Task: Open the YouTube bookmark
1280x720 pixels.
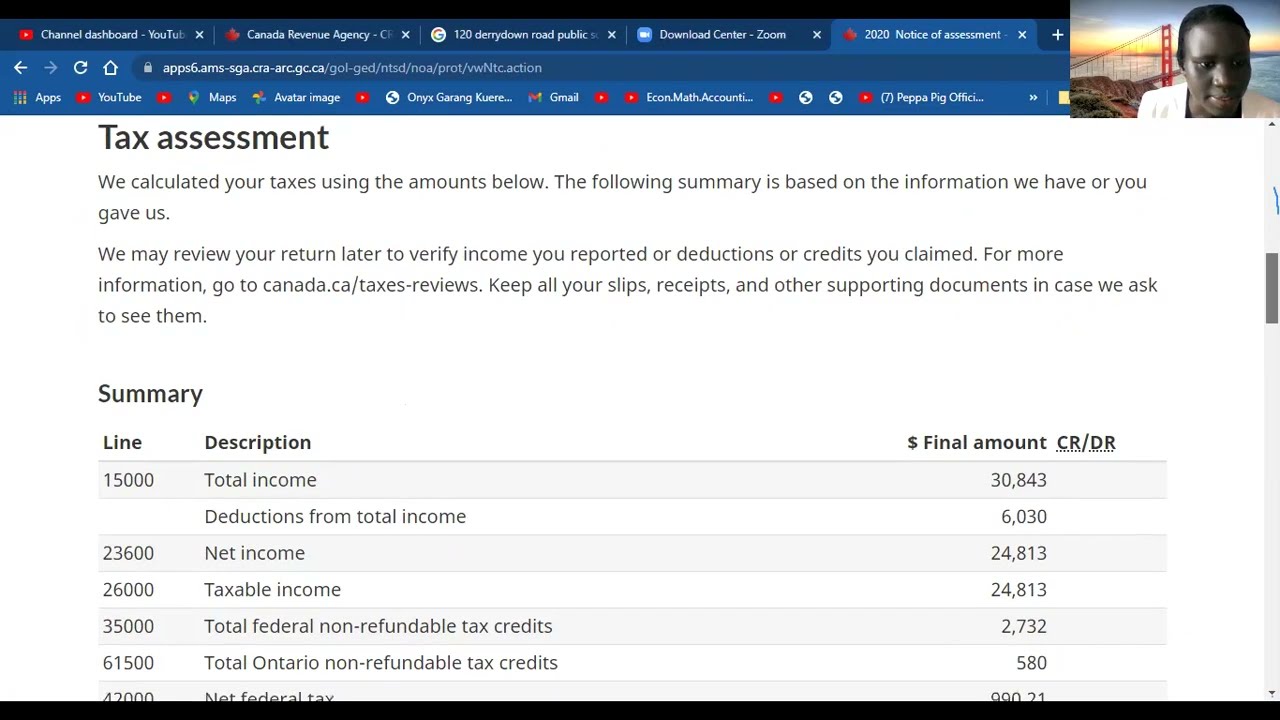Action: [x=109, y=97]
